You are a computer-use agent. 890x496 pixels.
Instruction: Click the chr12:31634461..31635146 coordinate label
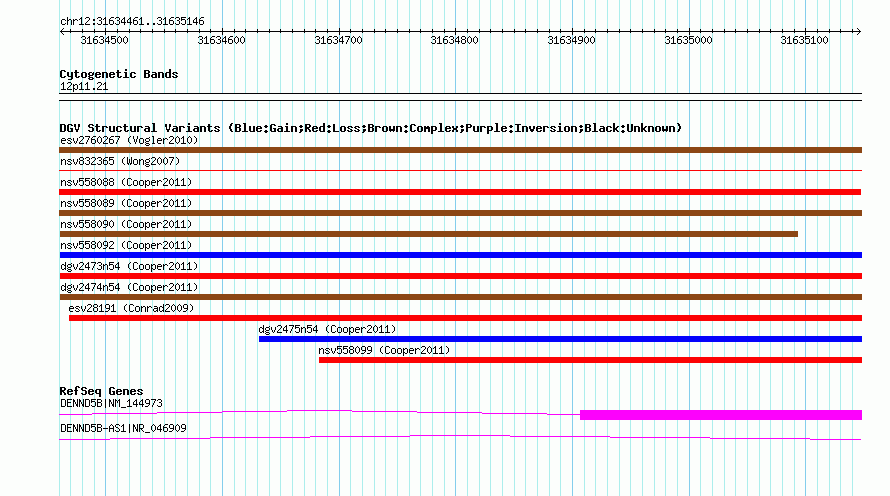coord(132,22)
